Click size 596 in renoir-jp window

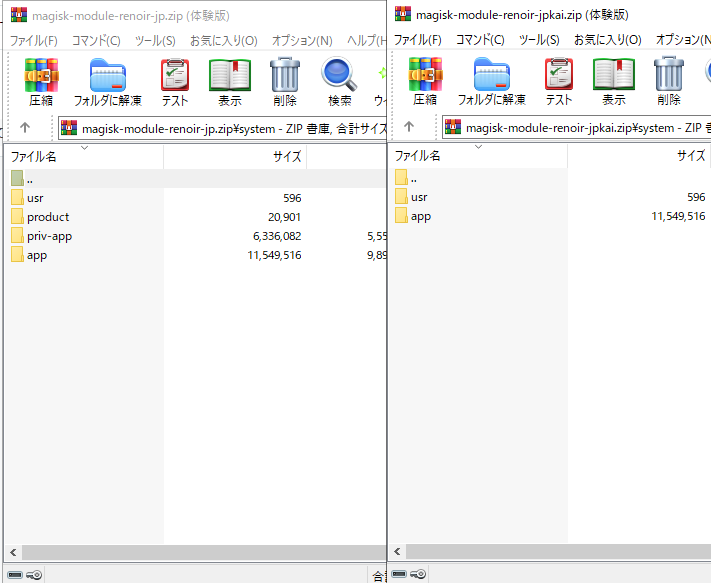[x=292, y=198]
